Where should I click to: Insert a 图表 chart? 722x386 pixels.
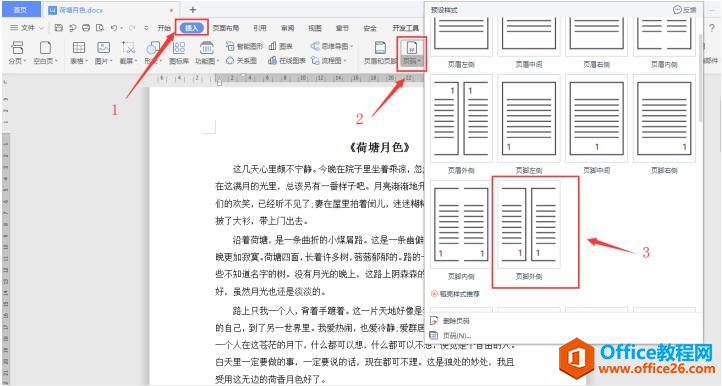tap(280, 46)
